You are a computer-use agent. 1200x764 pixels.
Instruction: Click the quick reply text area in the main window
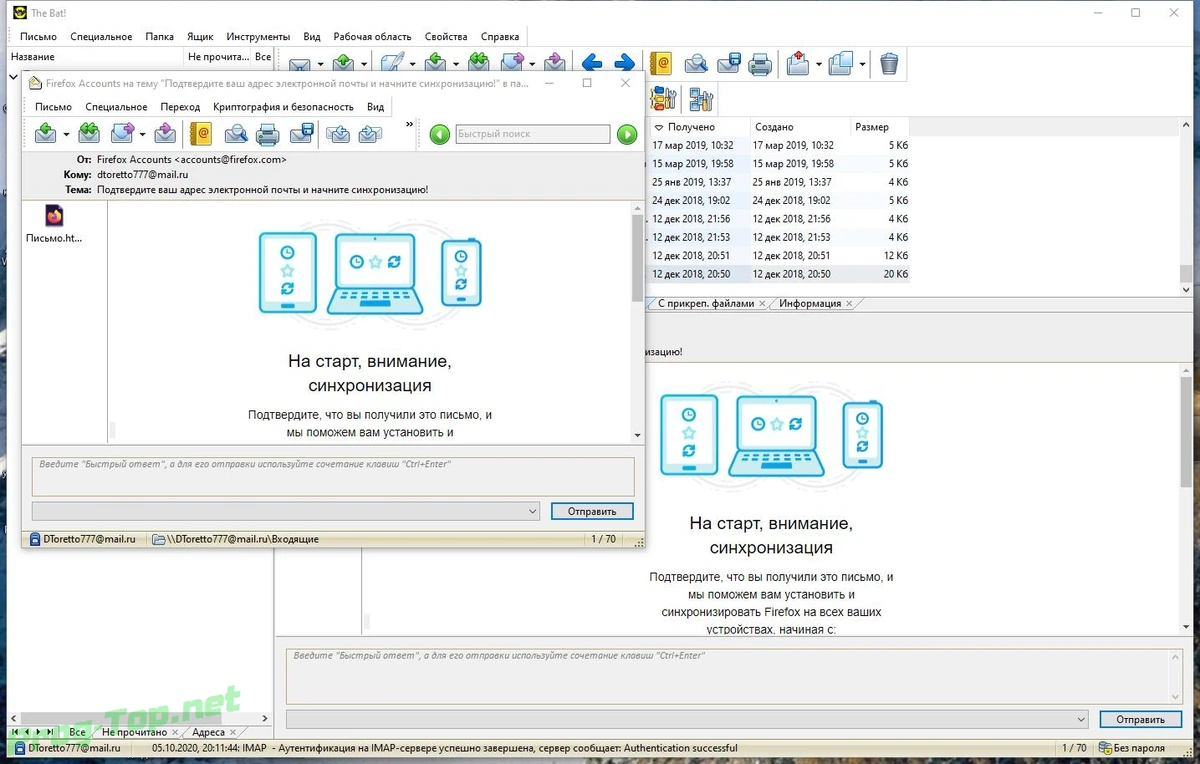734,675
